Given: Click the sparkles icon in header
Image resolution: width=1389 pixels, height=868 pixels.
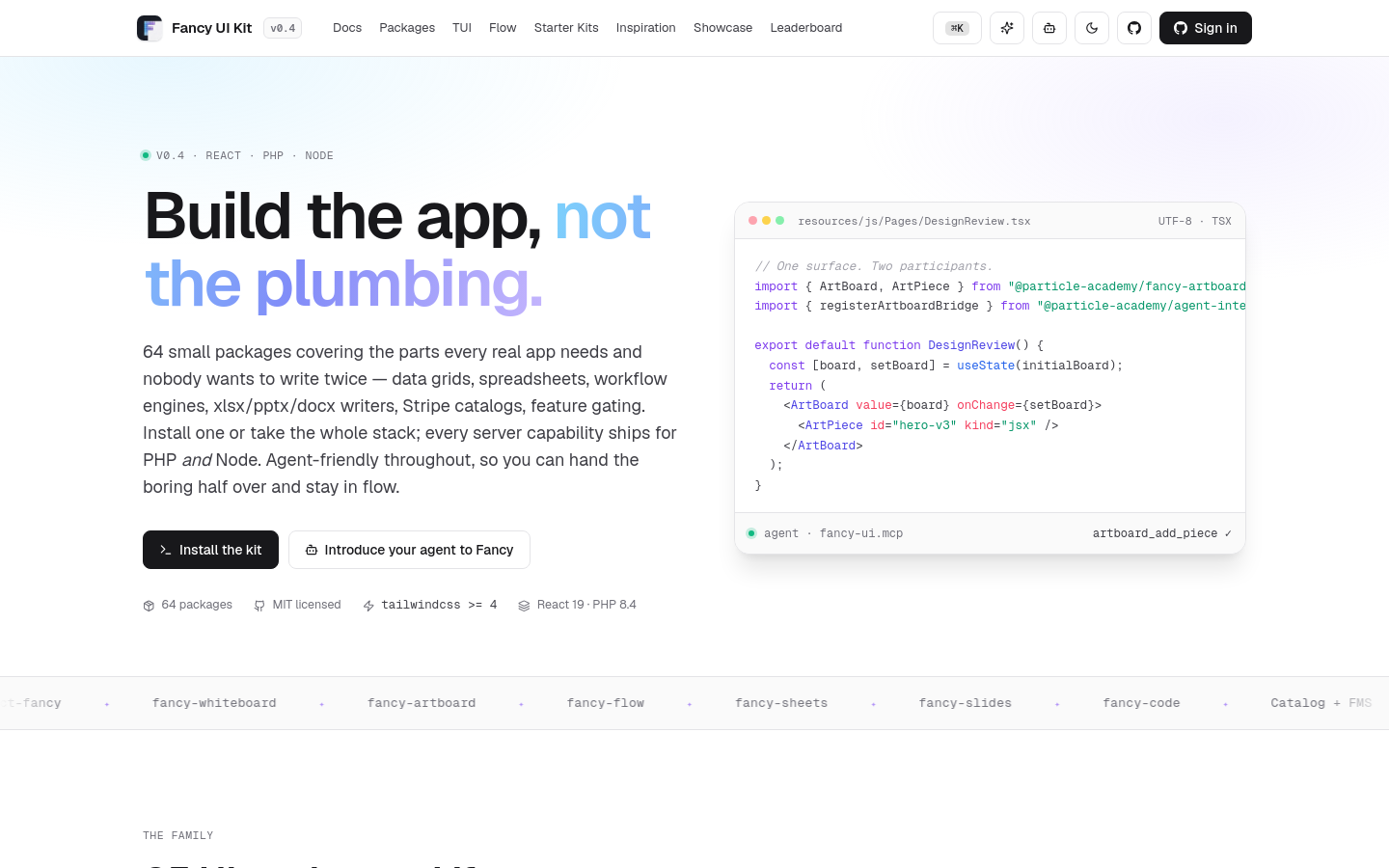Looking at the screenshot, I should coord(1007,28).
